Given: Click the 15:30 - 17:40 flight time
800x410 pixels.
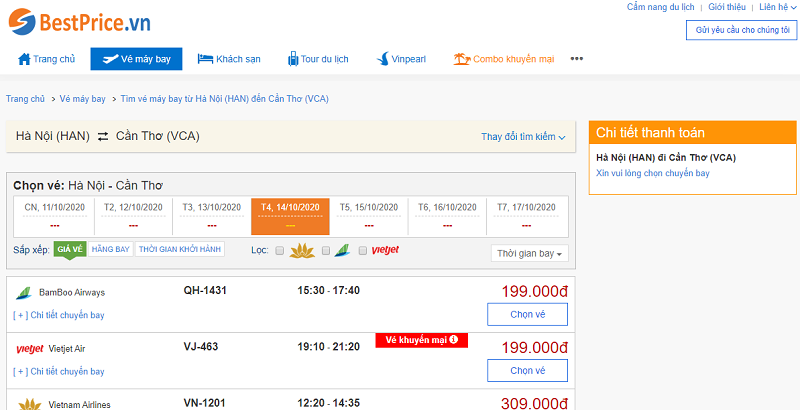Looking at the screenshot, I should point(329,291).
